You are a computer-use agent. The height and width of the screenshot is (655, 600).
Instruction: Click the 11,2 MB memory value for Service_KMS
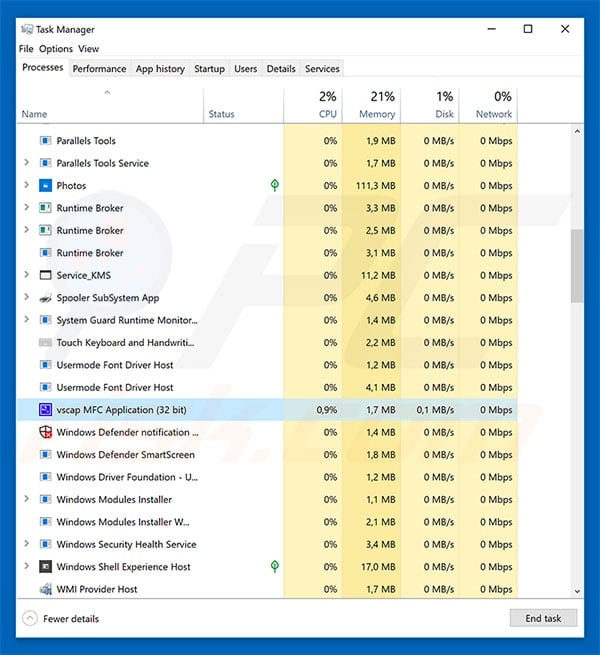(378, 275)
